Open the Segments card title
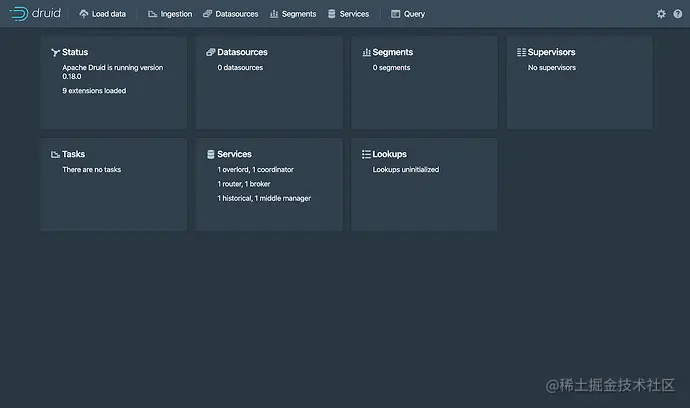690x408 pixels. click(393, 52)
